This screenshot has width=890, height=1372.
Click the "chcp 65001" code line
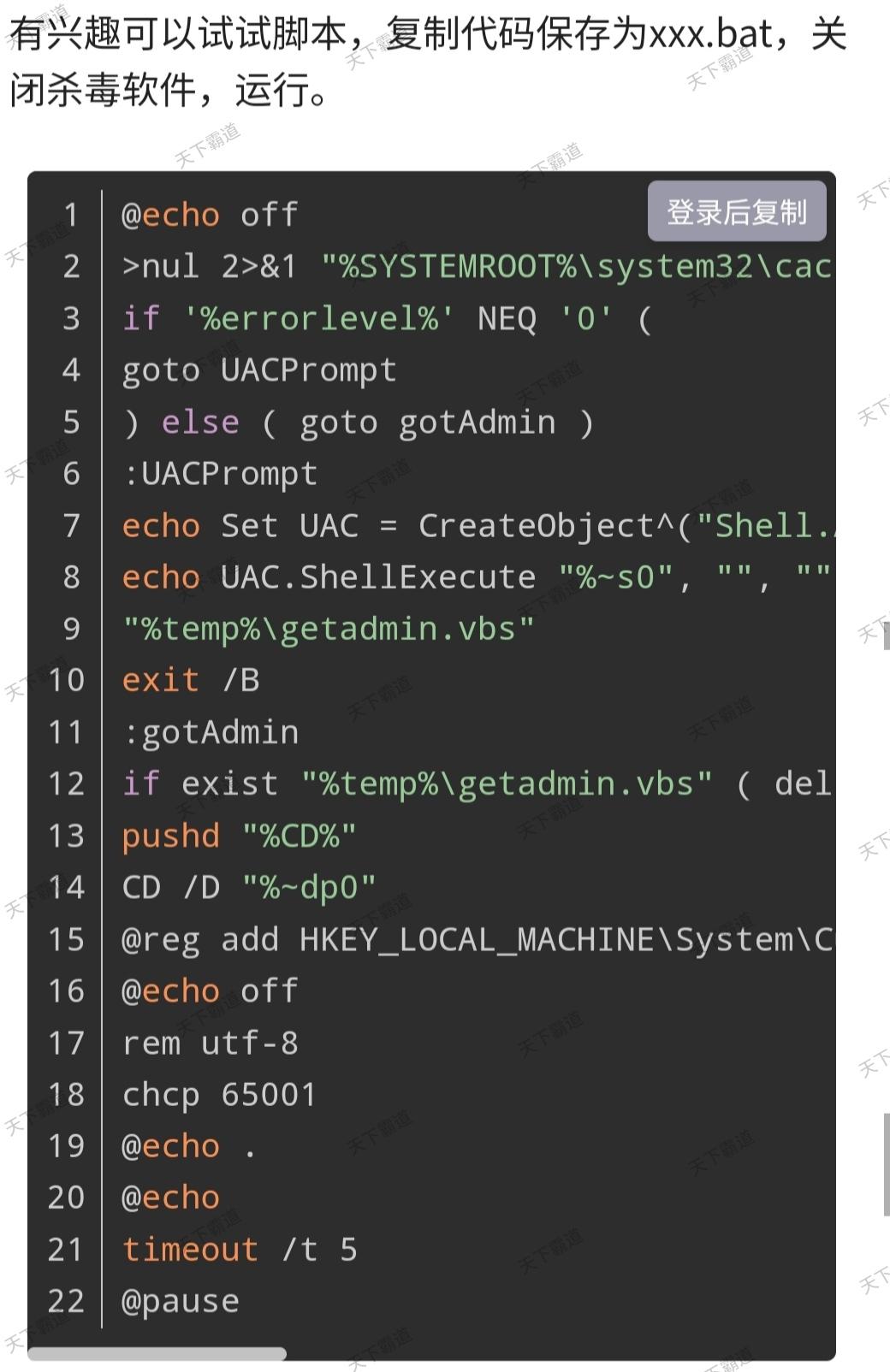219,1095
